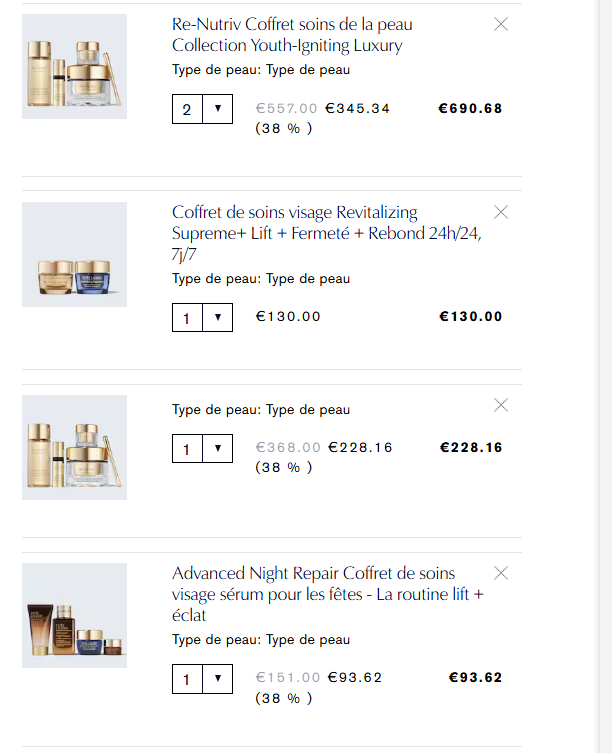Click quantity value 2 for Re-Nutriv Coffret
The height and width of the screenshot is (753, 612).
(187, 109)
